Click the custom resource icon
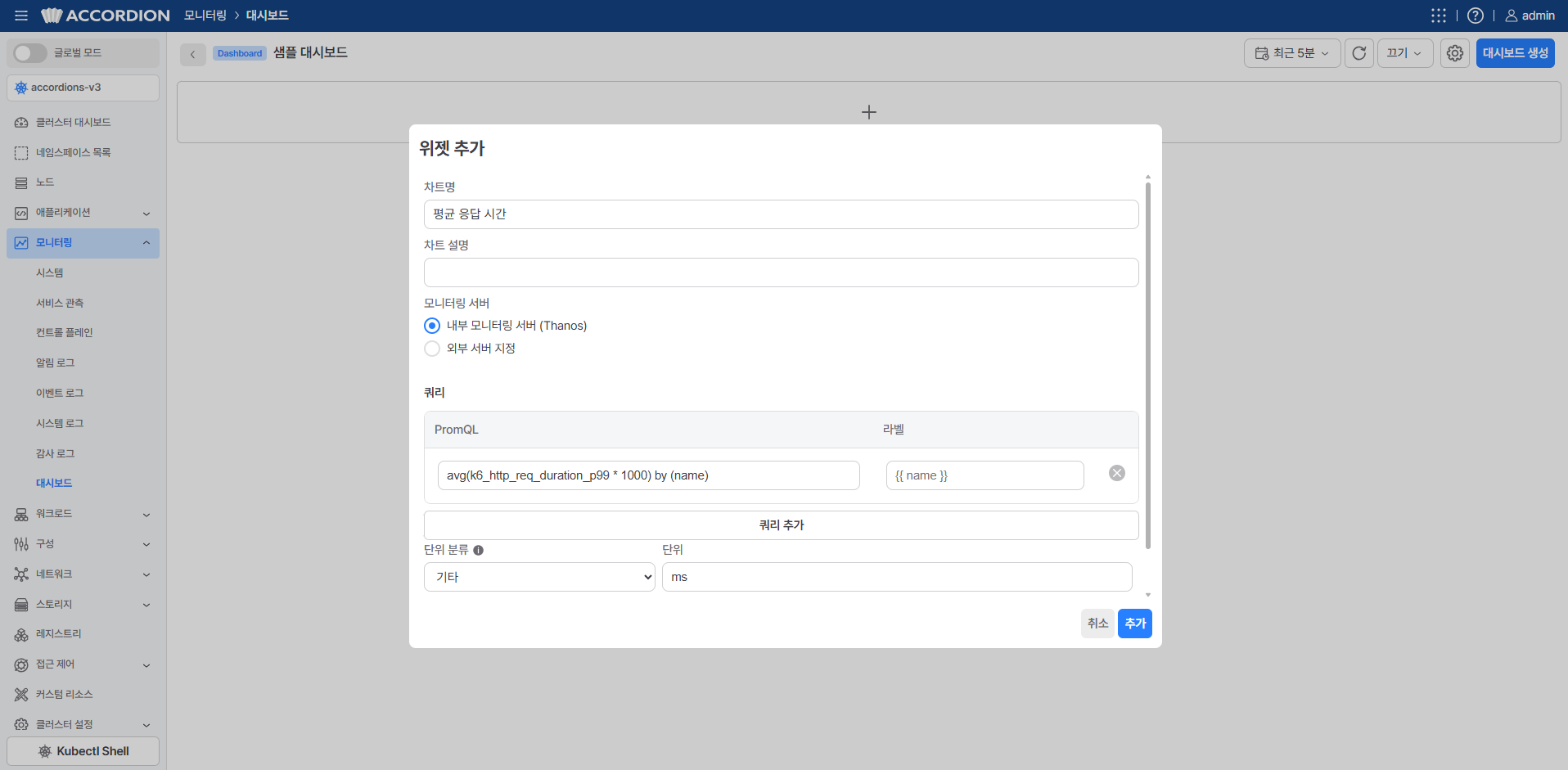The width and height of the screenshot is (1568, 770). (x=21, y=695)
